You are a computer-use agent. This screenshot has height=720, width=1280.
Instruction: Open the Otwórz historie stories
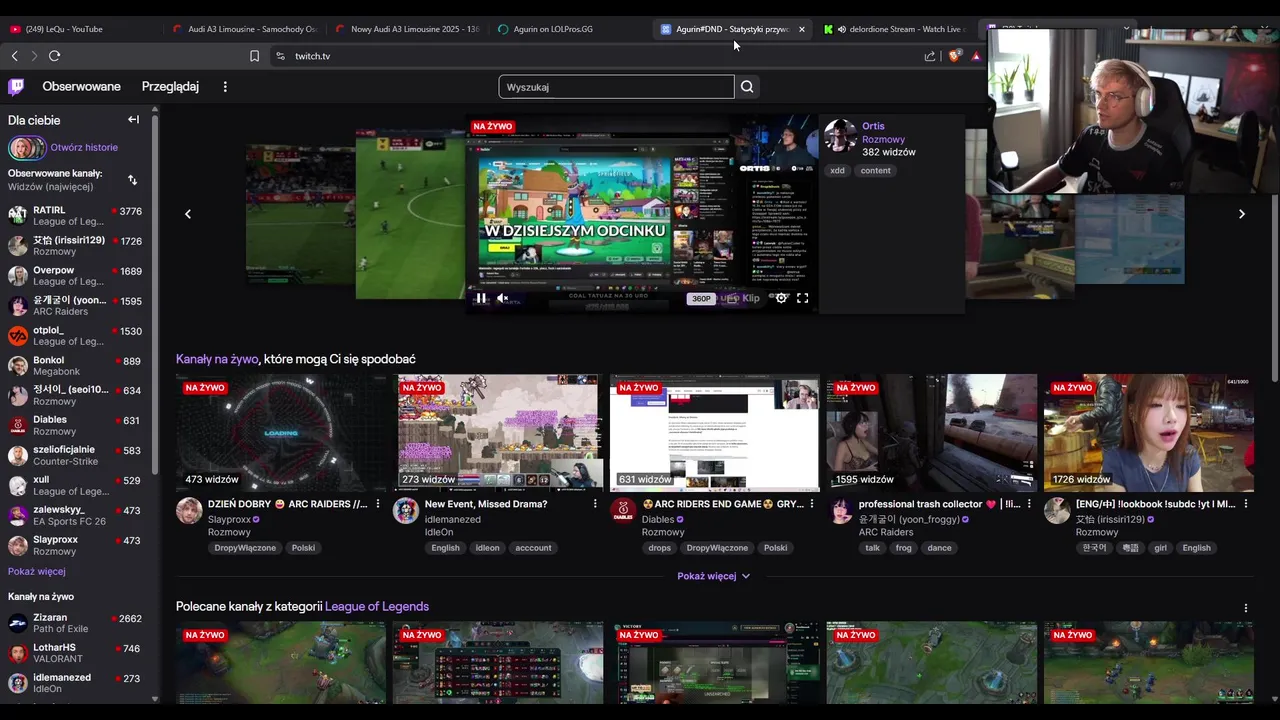point(63,148)
